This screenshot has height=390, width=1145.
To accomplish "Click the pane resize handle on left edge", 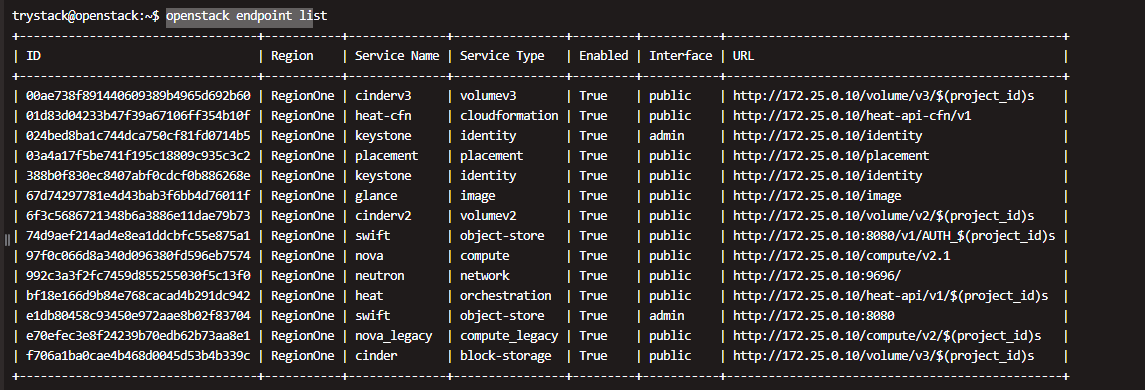I will [7, 238].
